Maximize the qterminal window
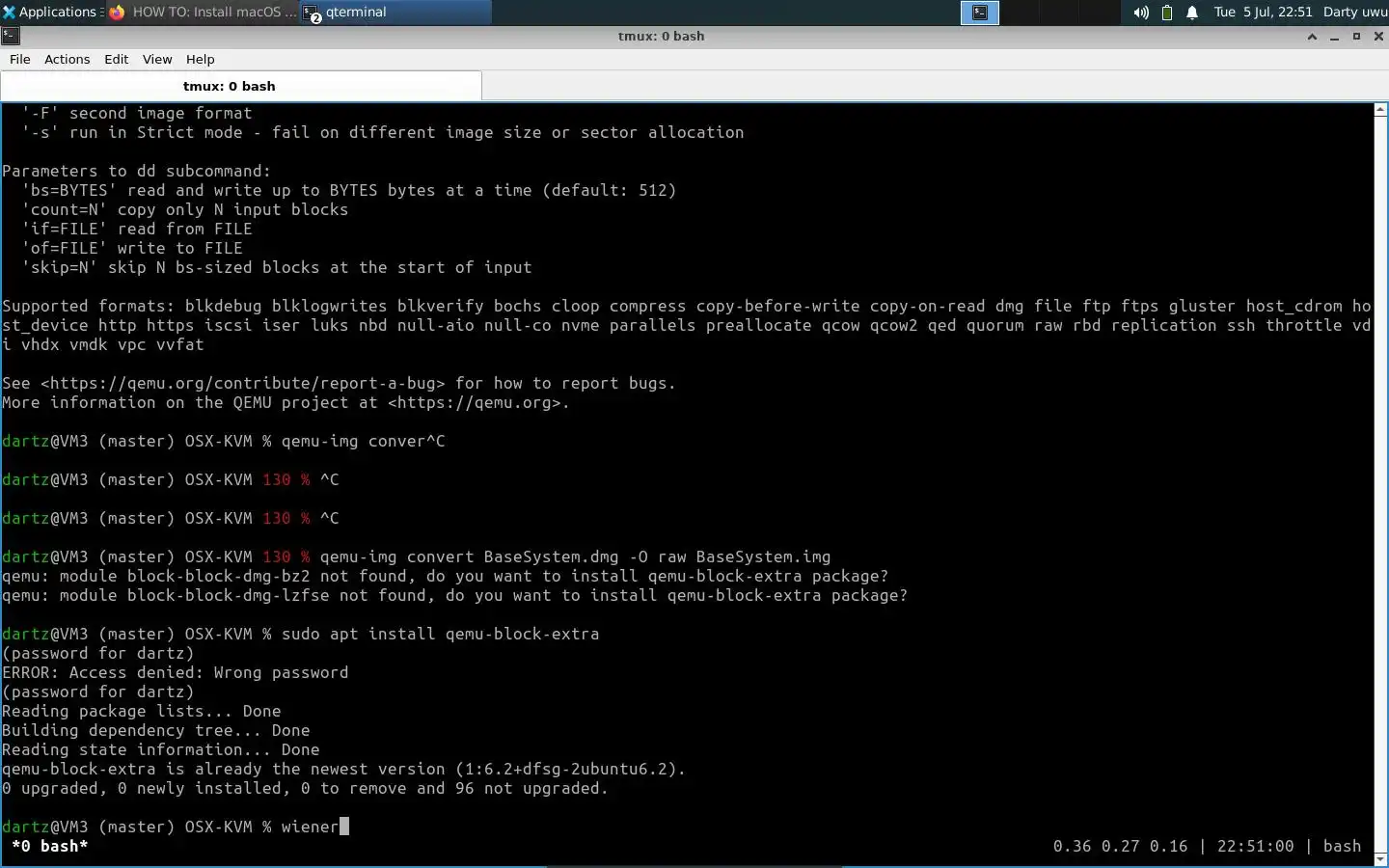 pos(1356,37)
